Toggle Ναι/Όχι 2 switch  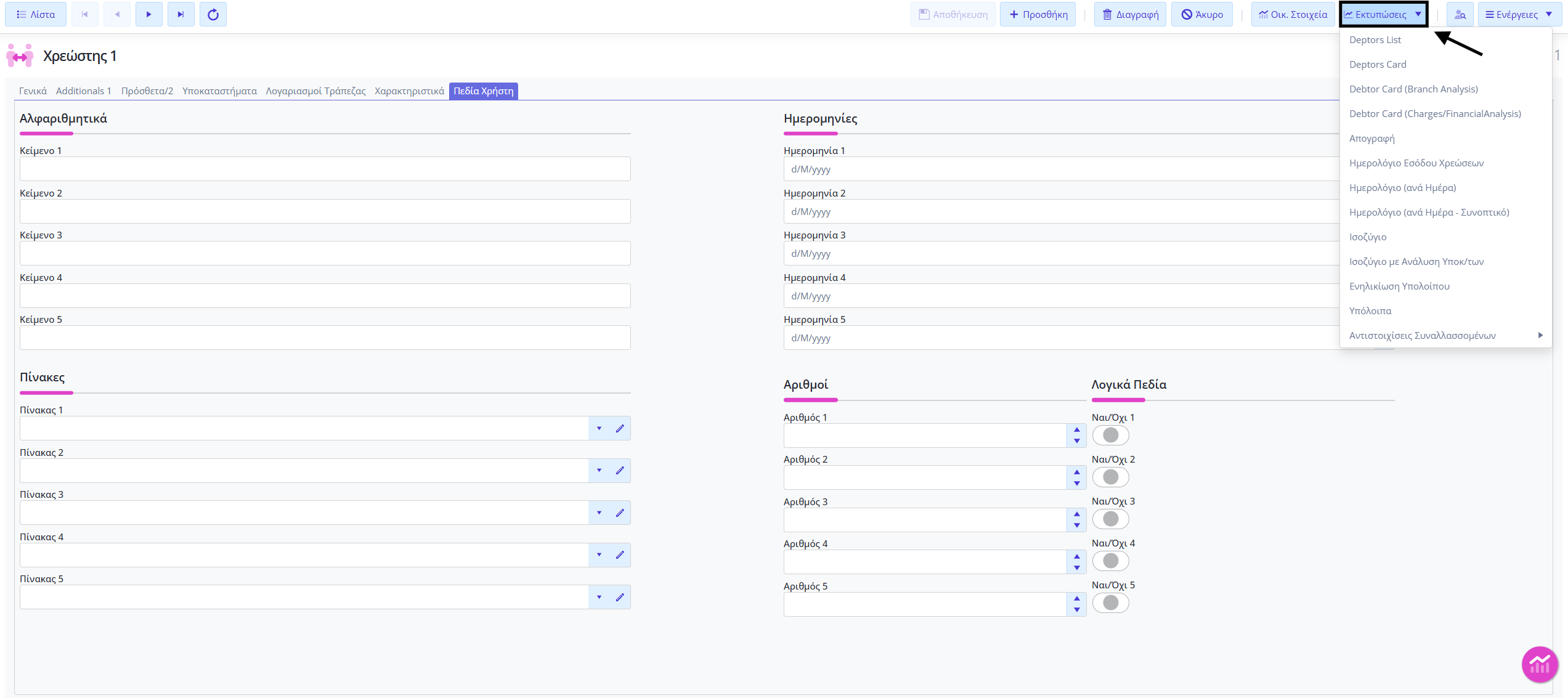pyautogui.click(x=1110, y=477)
